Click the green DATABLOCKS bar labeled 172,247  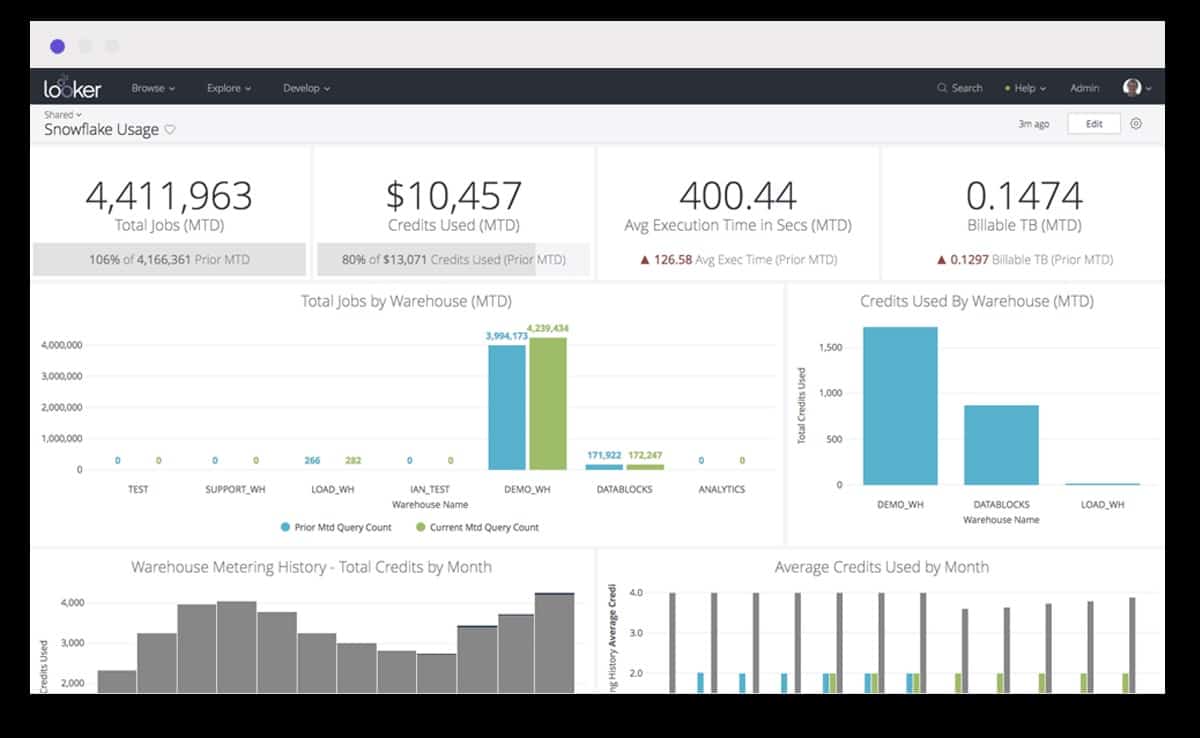coord(645,467)
